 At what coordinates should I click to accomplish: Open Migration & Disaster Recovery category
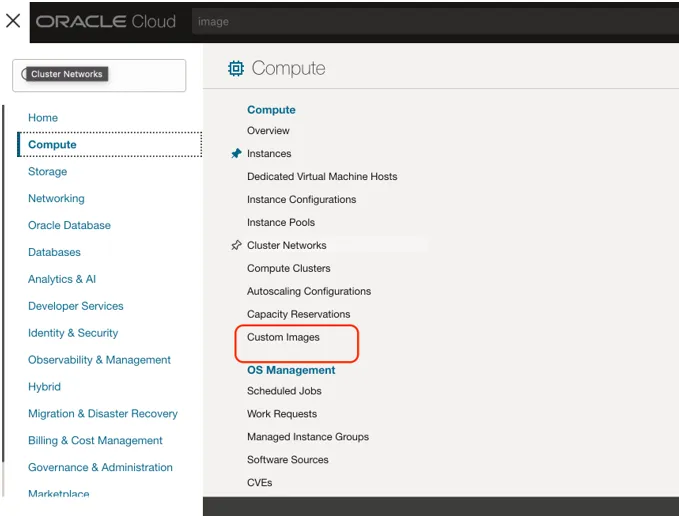(x=103, y=413)
